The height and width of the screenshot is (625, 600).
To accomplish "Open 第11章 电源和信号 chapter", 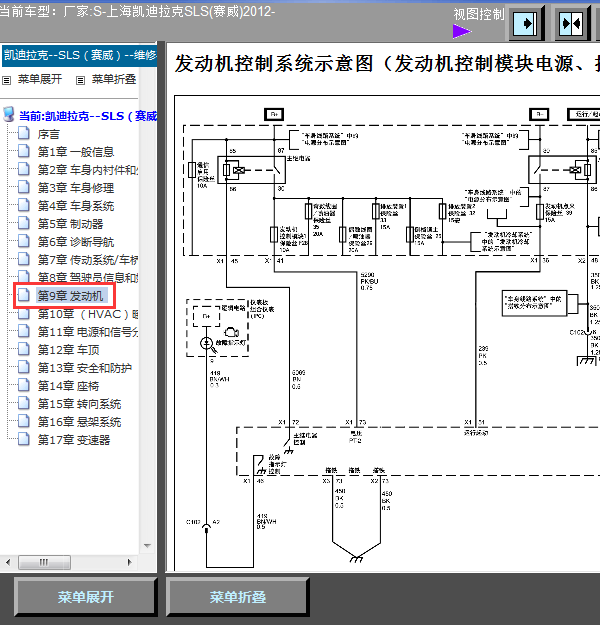I will 88,332.
